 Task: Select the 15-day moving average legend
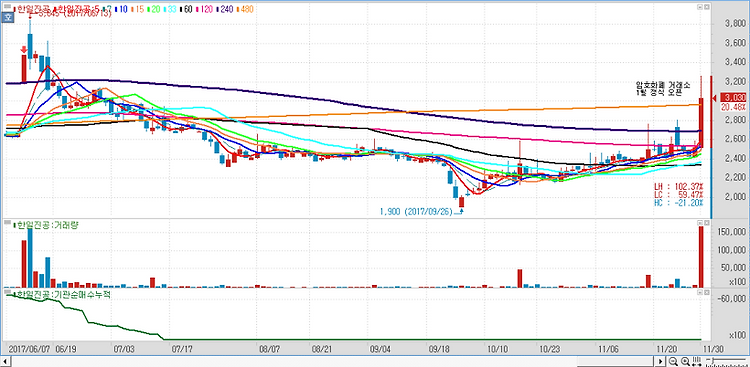[x=137, y=9]
